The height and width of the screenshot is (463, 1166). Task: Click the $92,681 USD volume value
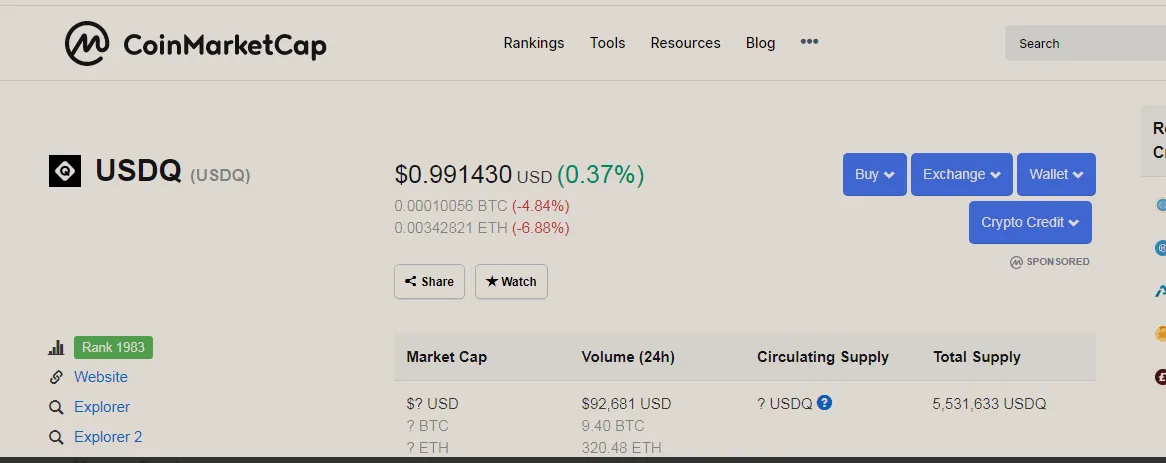pos(626,404)
